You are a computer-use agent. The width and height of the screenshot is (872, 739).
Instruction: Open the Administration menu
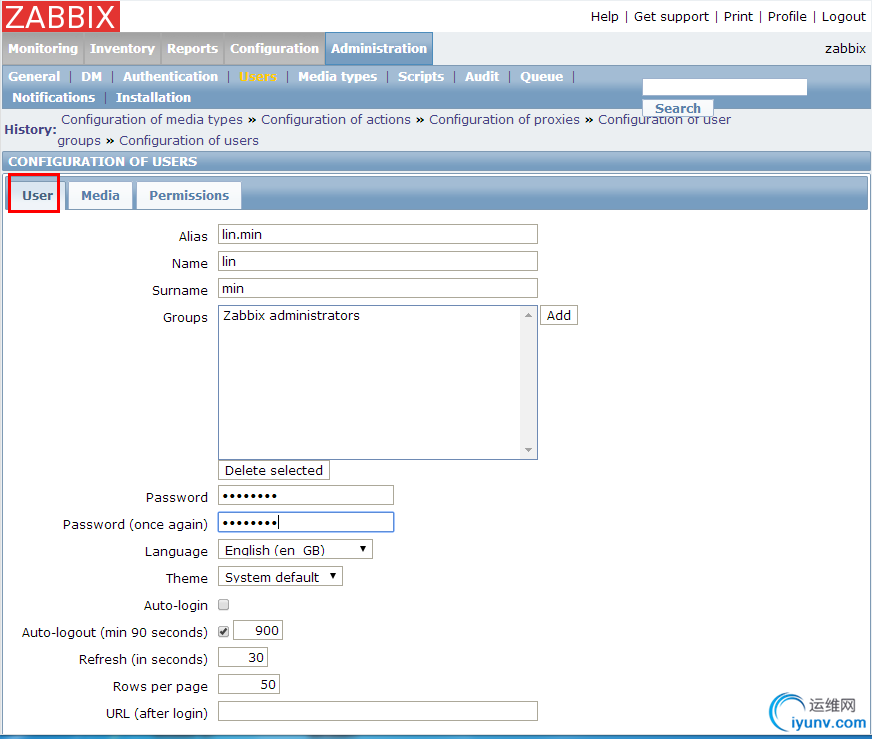pyautogui.click(x=379, y=48)
